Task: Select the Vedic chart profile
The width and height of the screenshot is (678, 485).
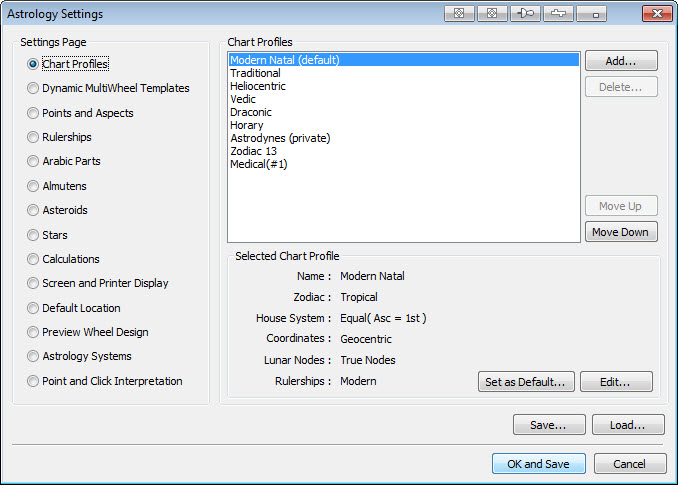Action: point(243,99)
